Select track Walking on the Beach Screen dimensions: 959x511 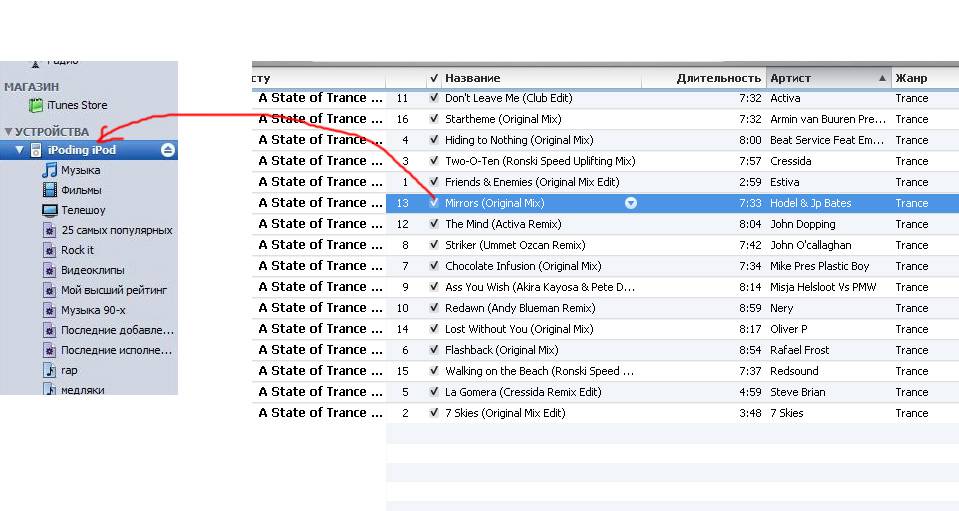pos(539,371)
